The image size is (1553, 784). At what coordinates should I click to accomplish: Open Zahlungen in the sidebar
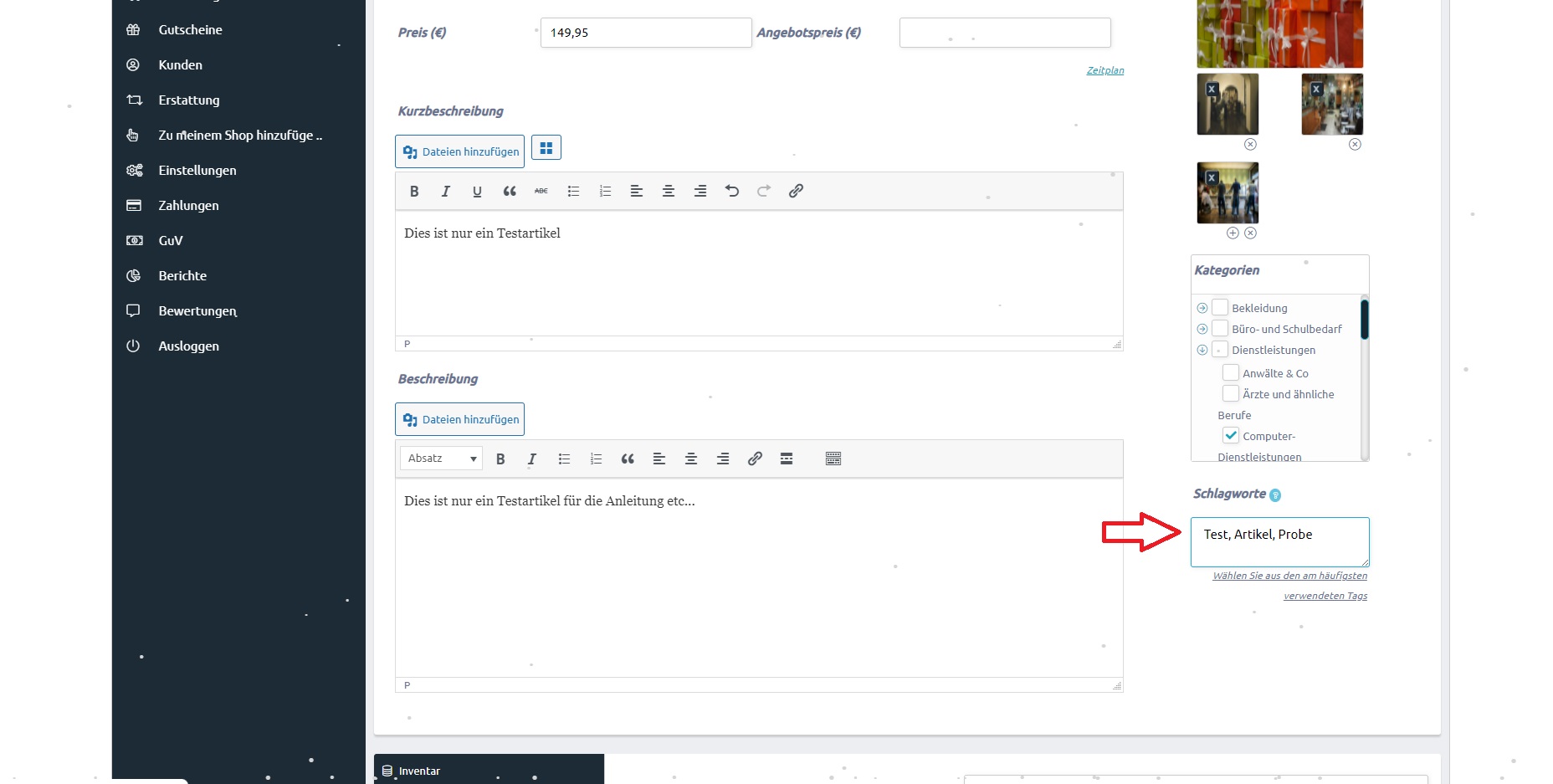click(x=188, y=205)
